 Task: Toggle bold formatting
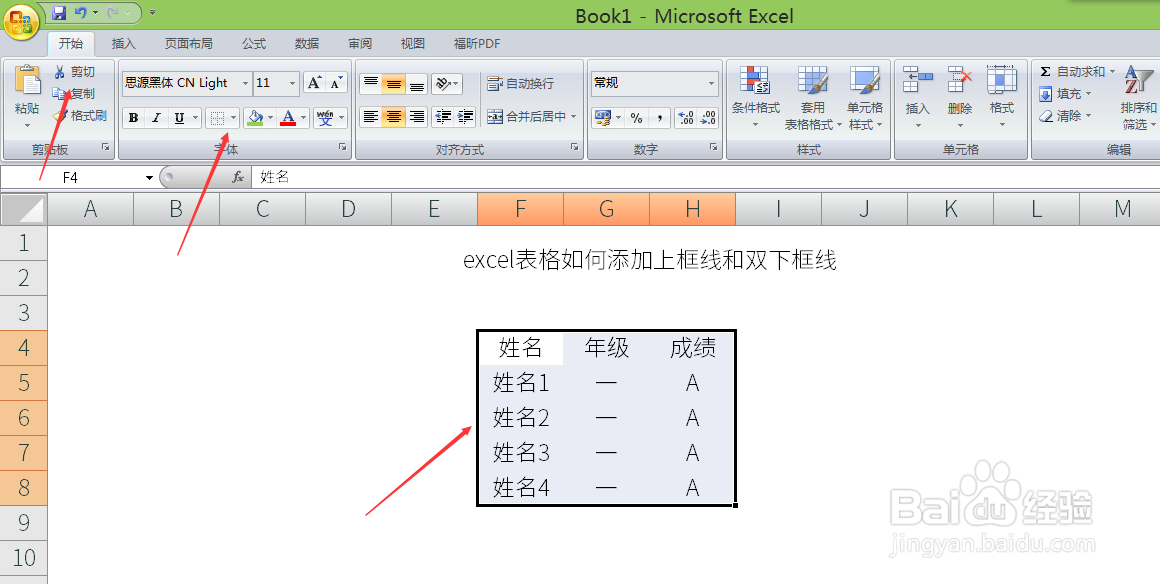(133, 118)
